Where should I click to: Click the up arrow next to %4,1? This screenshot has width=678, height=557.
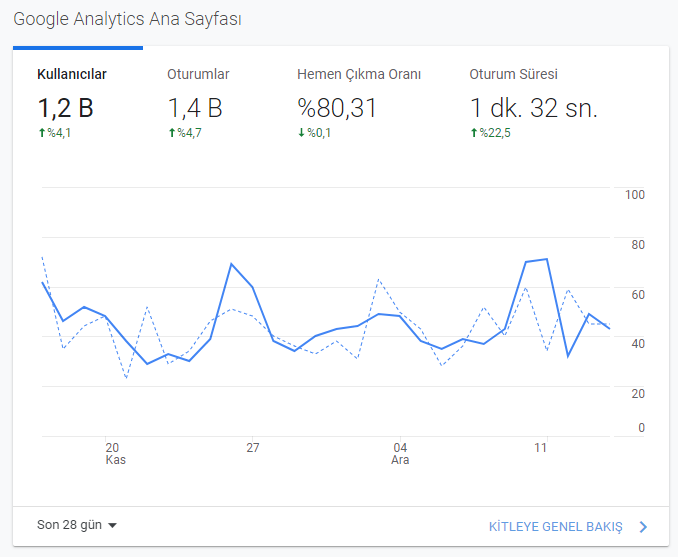point(42,133)
